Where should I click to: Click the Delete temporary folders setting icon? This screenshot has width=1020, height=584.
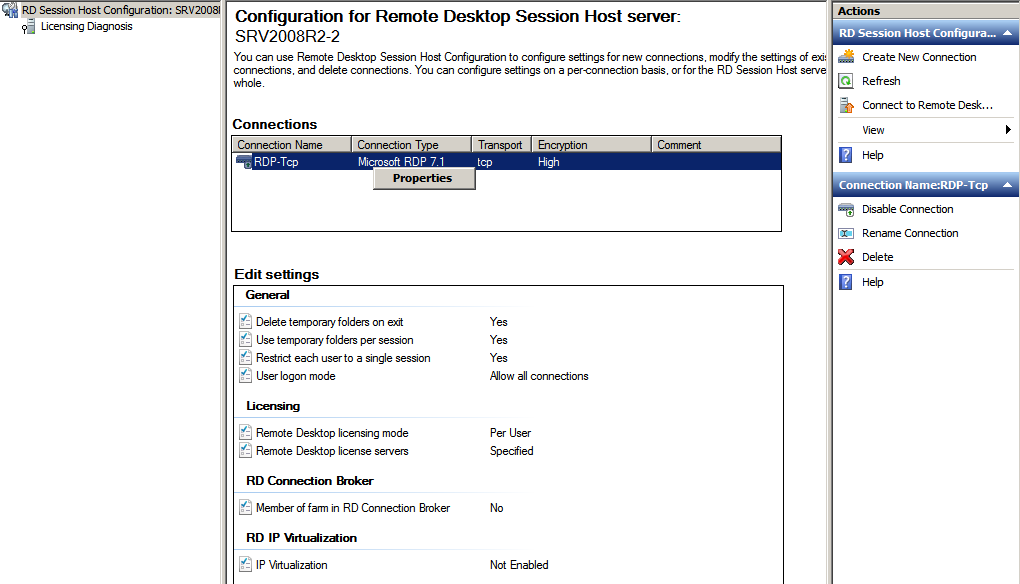click(245, 321)
